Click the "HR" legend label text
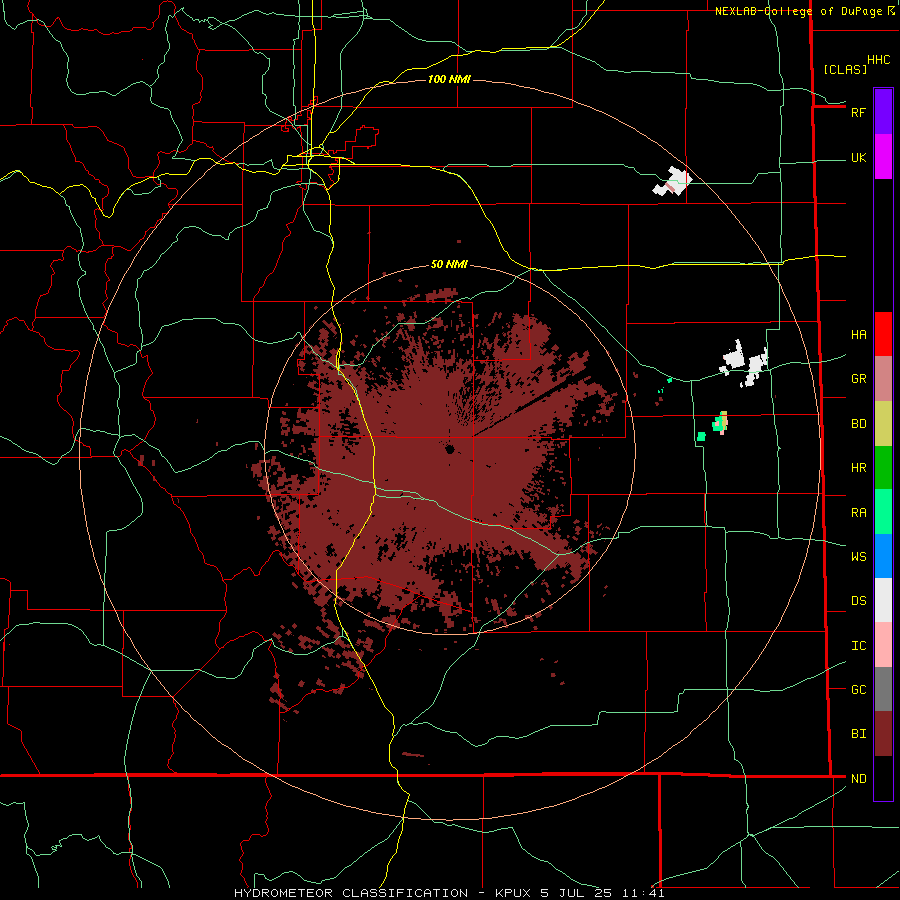 [858, 468]
